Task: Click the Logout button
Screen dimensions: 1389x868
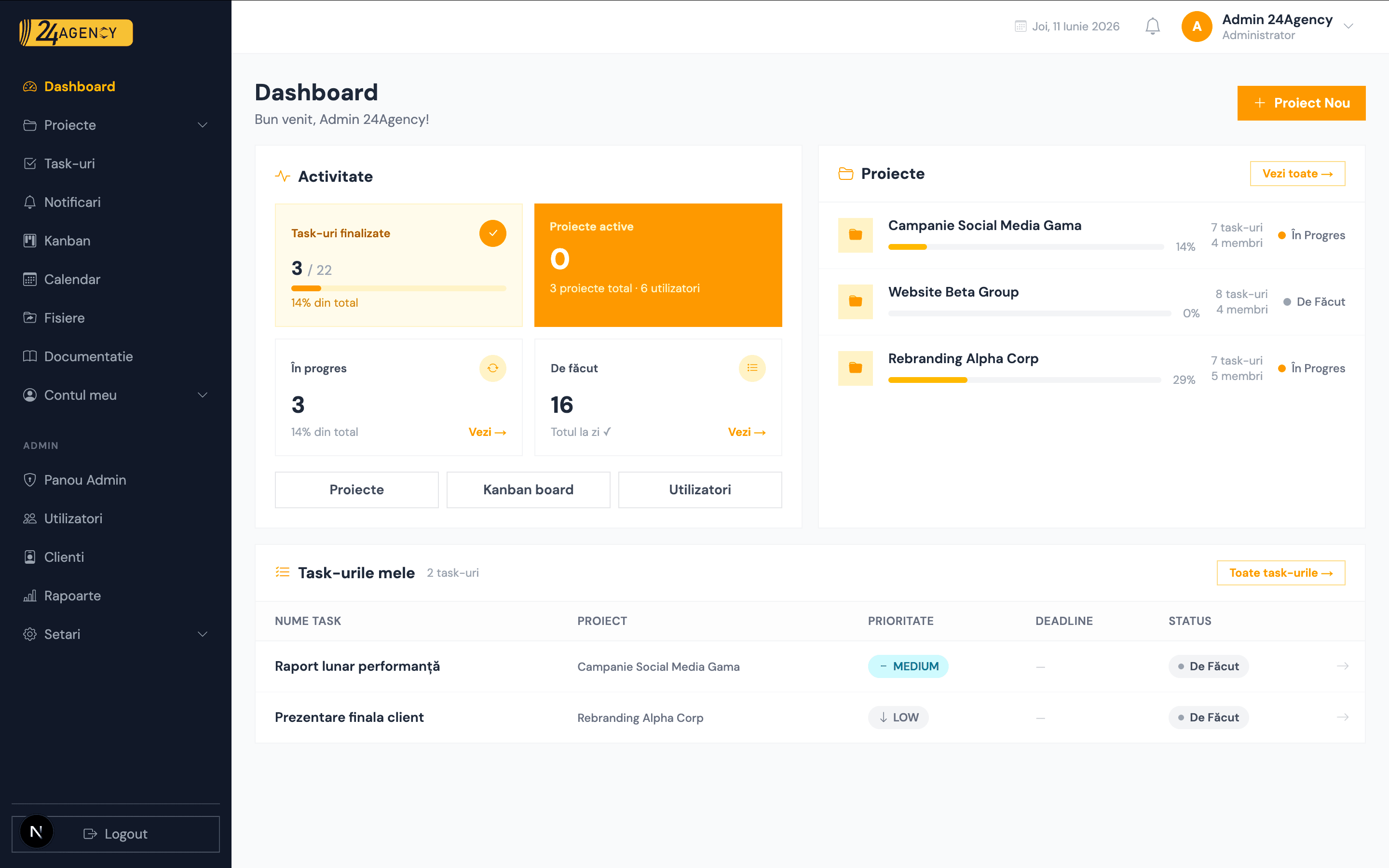Action: 115,834
